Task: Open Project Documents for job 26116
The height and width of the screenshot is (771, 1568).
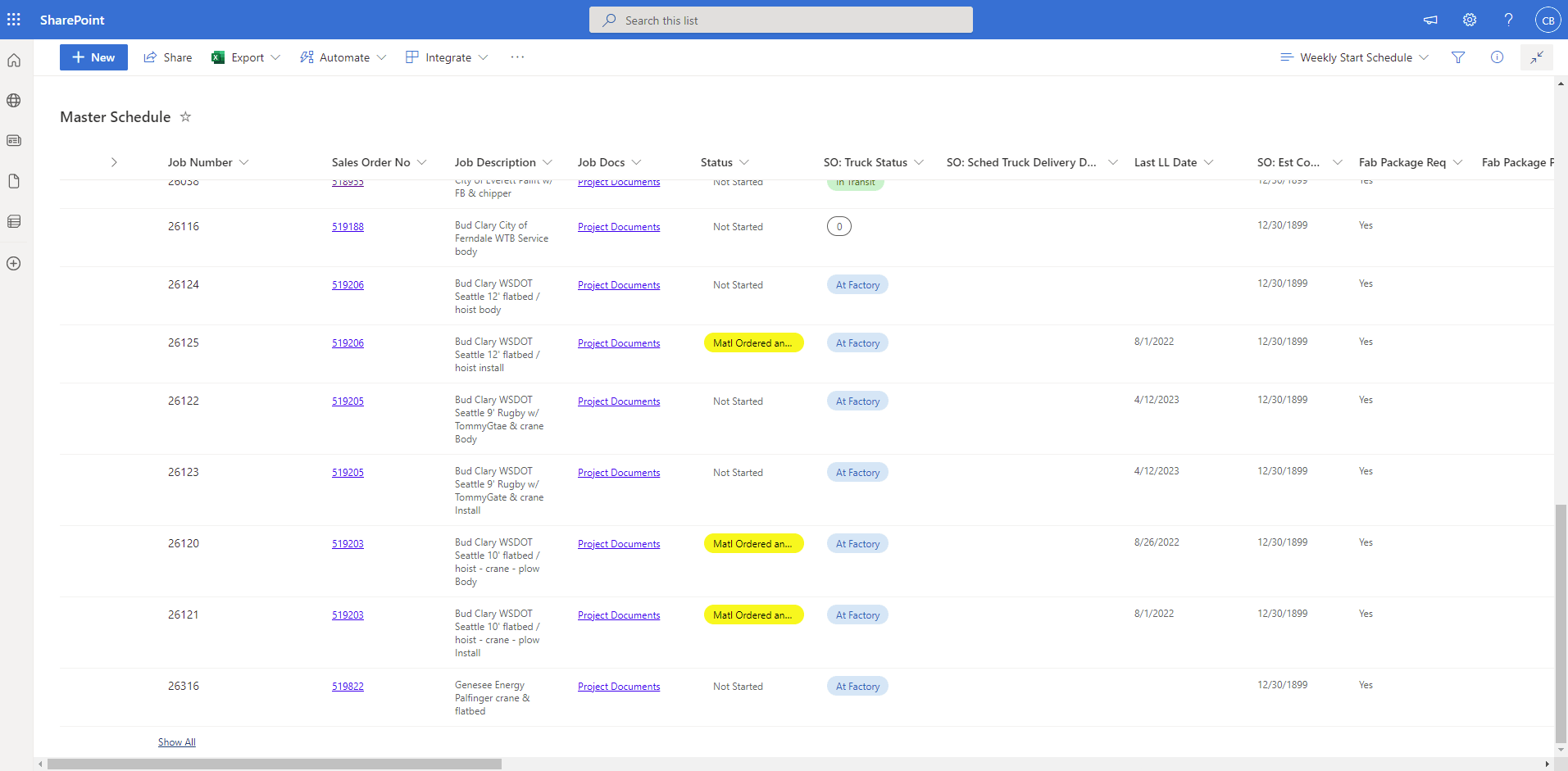Action: pyautogui.click(x=619, y=227)
